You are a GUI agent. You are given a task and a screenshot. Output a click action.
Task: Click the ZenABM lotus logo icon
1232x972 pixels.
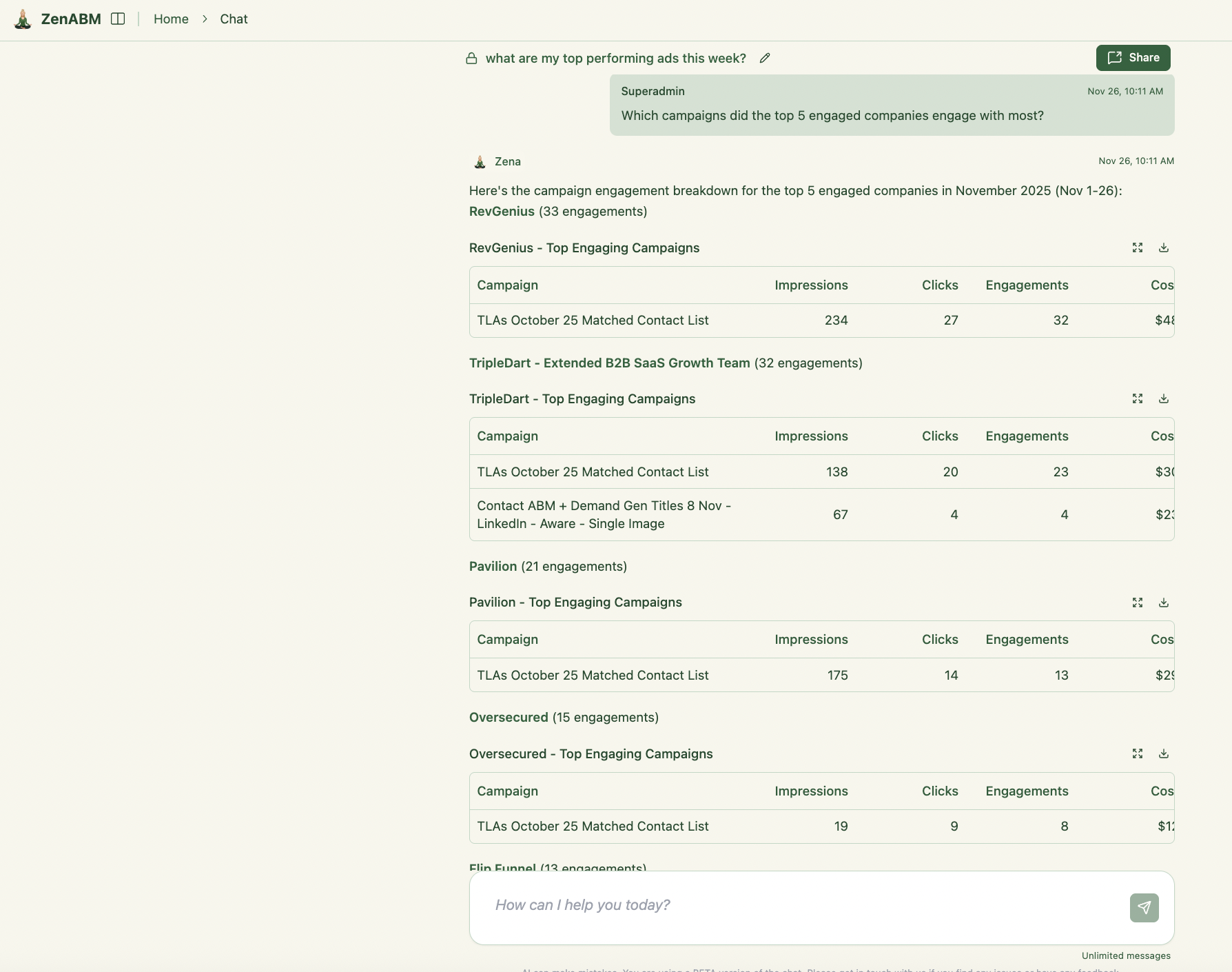click(x=24, y=19)
